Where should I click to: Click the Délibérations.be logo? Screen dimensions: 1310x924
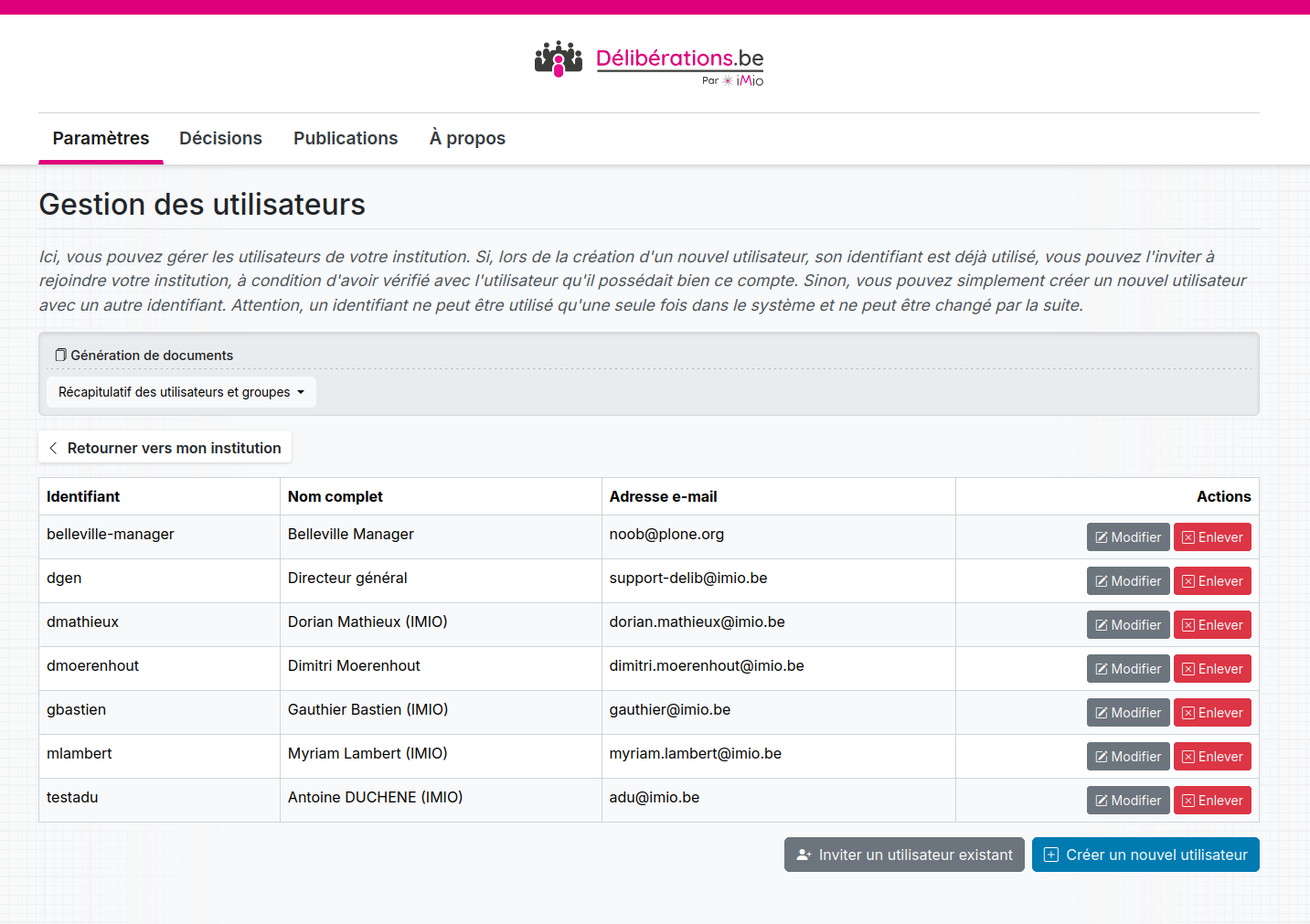pyautogui.click(x=649, y=58)
